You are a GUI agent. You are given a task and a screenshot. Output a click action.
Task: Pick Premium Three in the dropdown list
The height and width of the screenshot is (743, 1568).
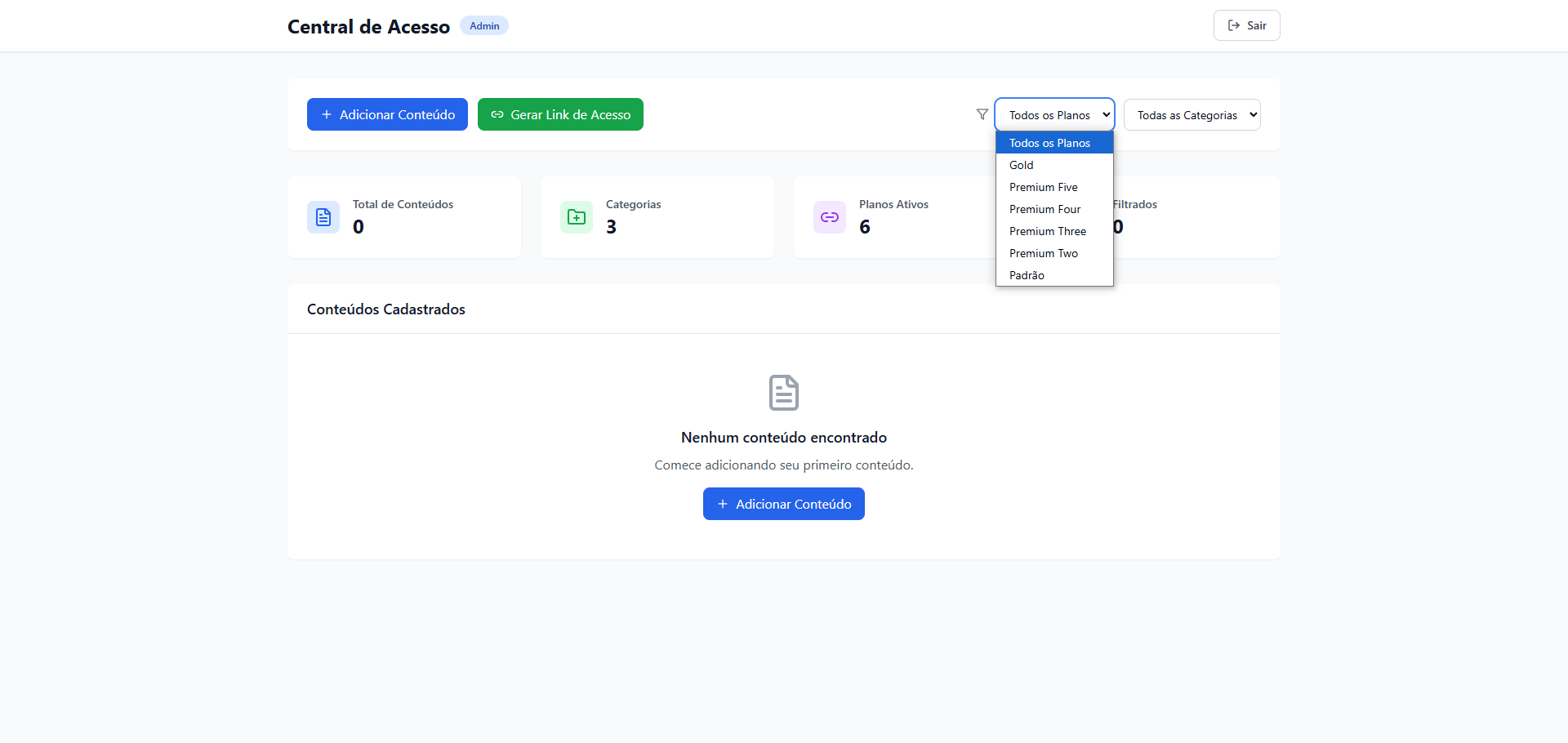1054,231
